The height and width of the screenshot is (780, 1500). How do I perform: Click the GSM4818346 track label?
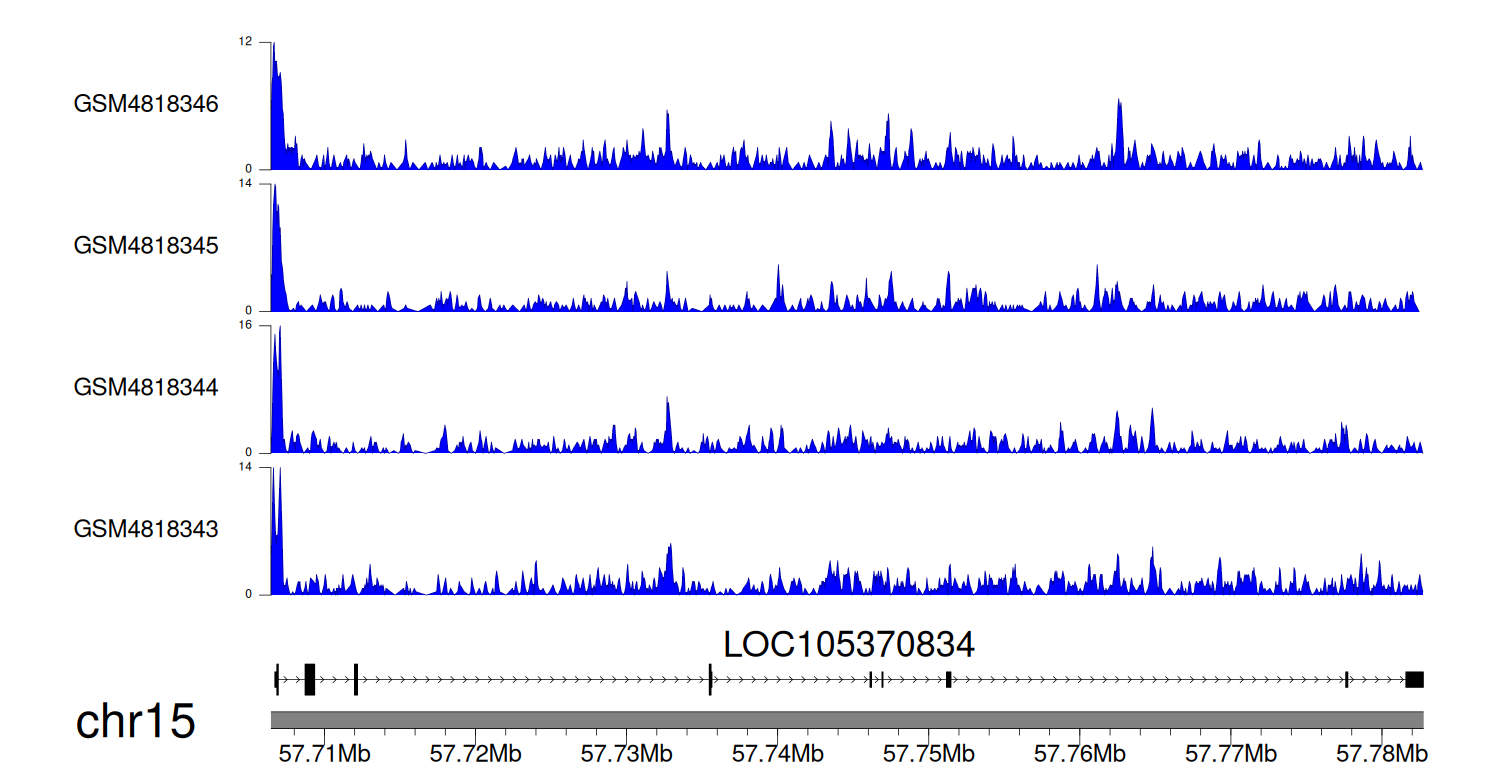click(146, 104)
